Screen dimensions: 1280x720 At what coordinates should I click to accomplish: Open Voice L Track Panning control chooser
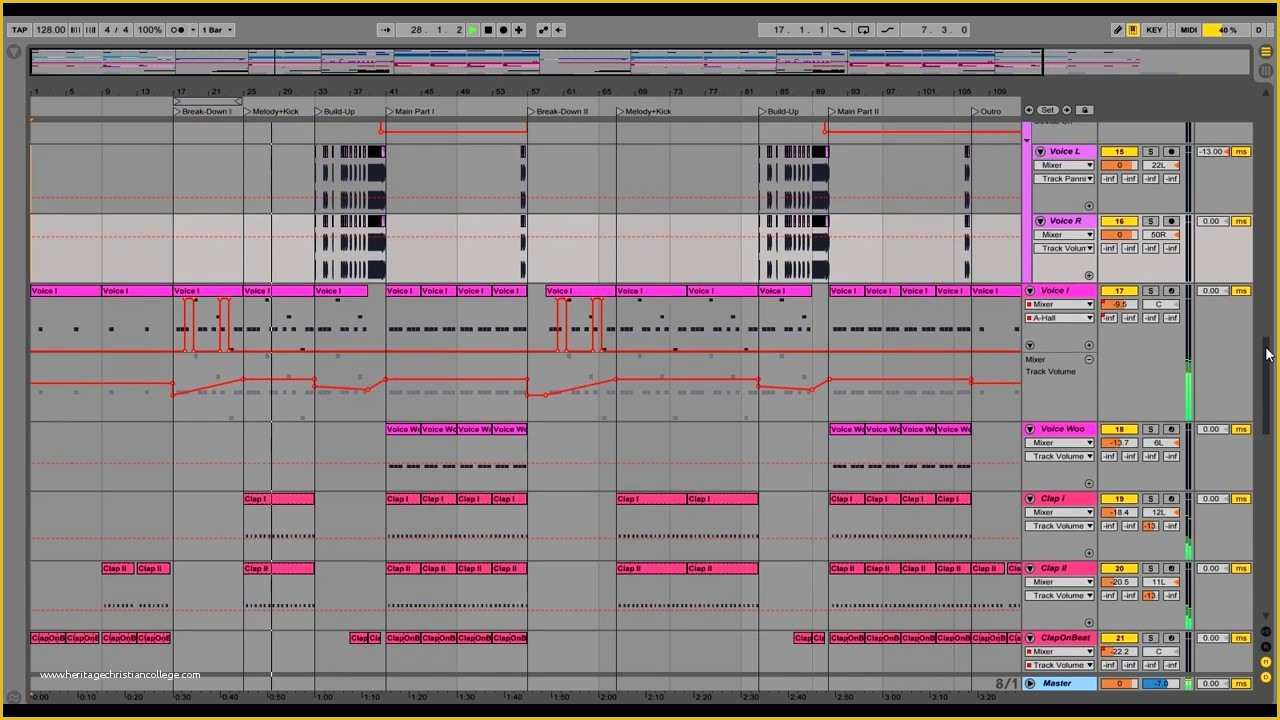pyautogui.click(x=1063, y=179)
